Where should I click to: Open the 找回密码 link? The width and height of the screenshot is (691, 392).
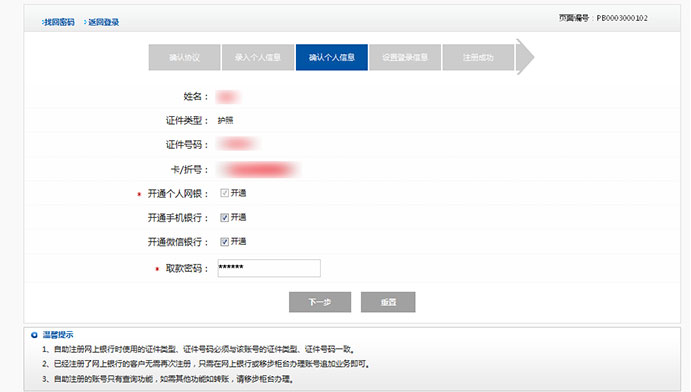58,22
